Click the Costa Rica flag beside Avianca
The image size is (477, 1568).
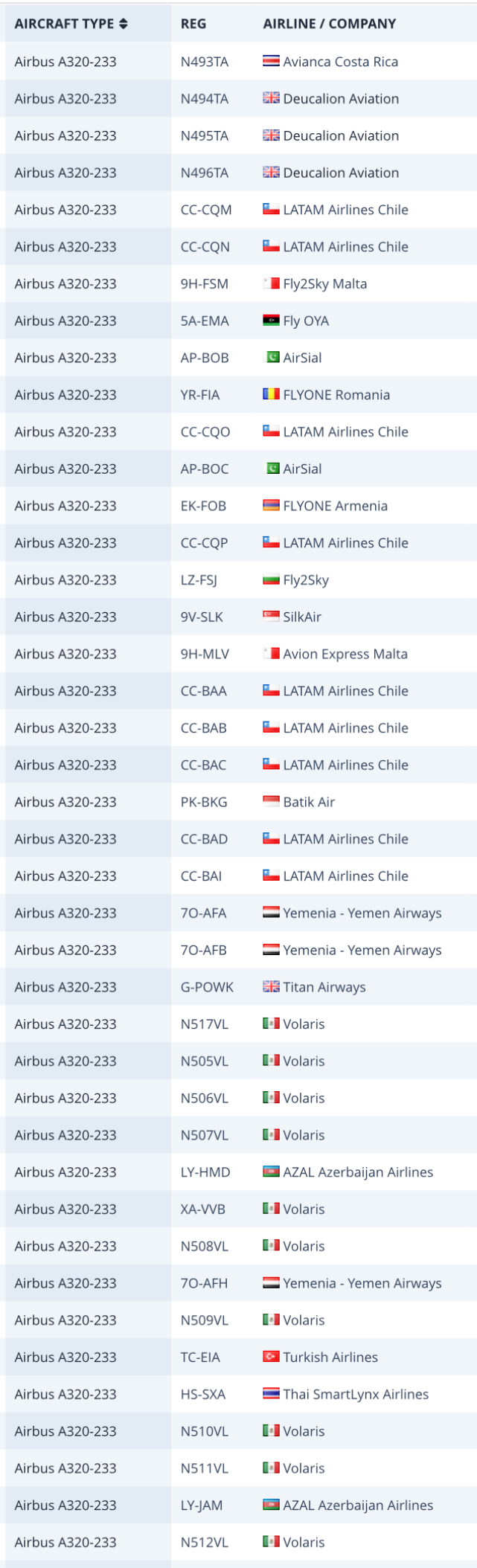click(x=271, y=61)
